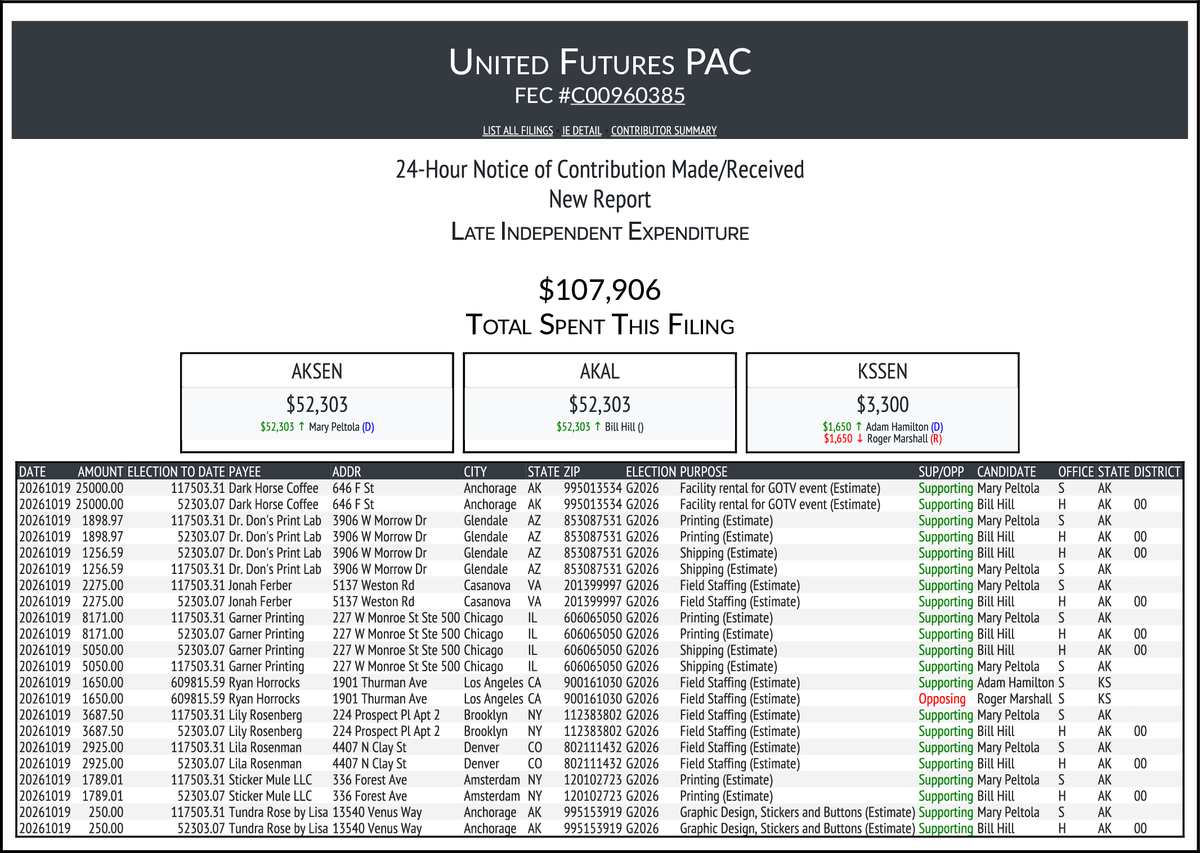Click Amsterdam city in Mary Peltola row

coord(493,780)
